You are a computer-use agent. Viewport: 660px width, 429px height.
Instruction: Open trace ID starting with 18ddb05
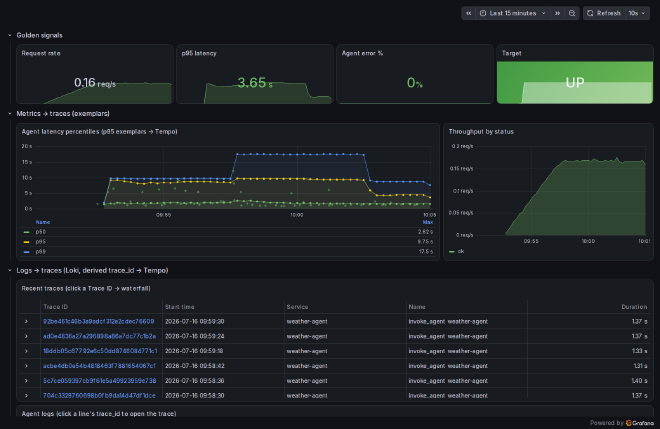[x=100, y=351]
